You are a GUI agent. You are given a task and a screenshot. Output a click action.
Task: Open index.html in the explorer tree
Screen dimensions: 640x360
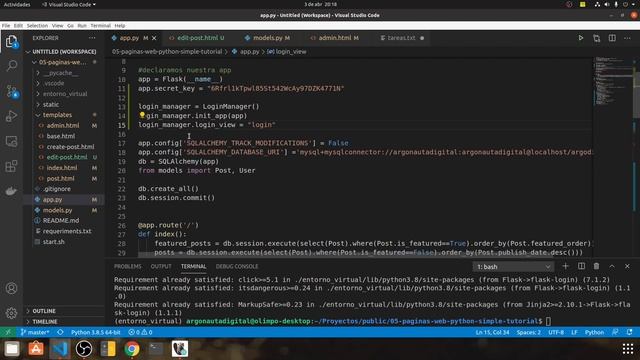tap(62, 168)
